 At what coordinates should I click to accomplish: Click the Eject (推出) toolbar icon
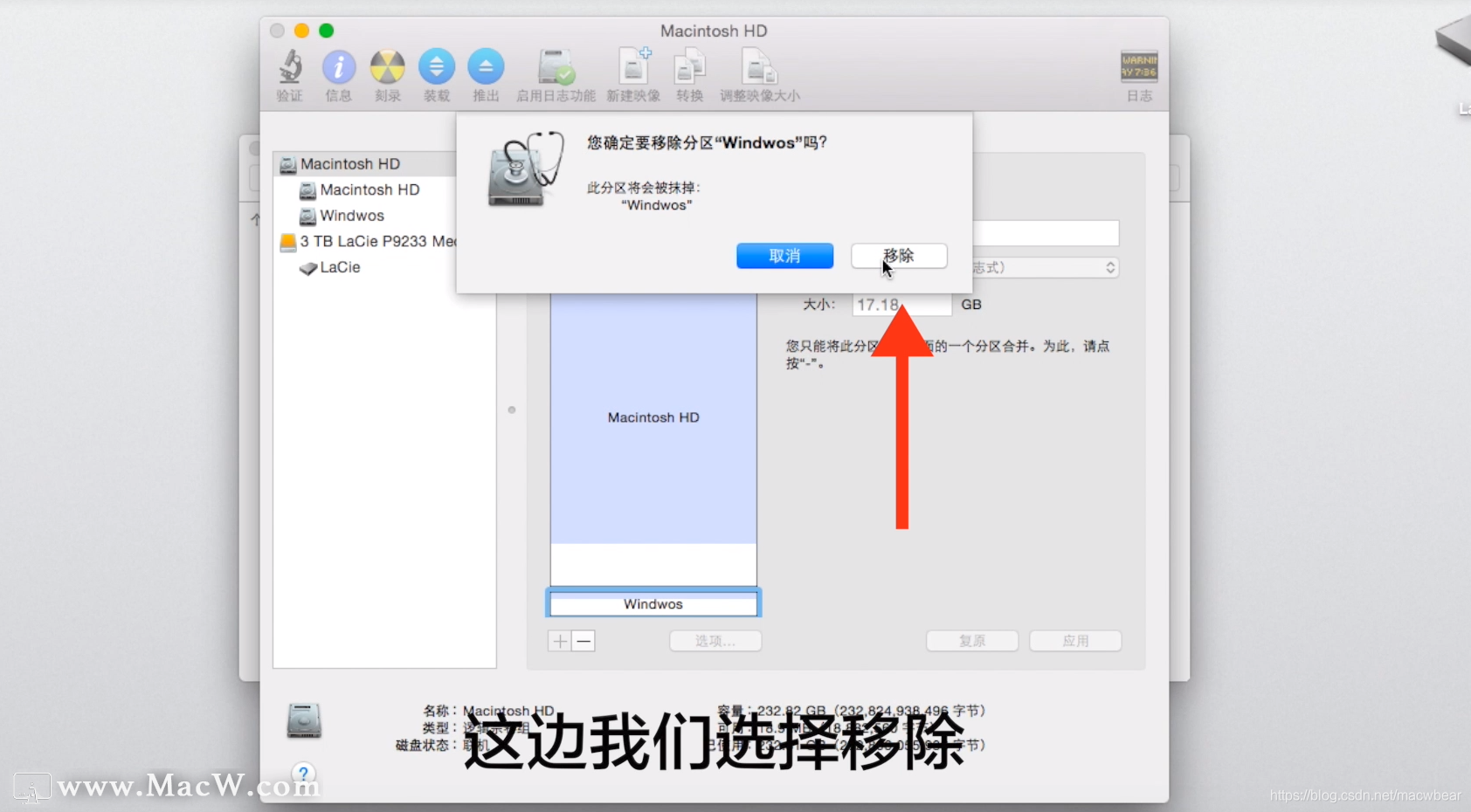pos(486,67)
